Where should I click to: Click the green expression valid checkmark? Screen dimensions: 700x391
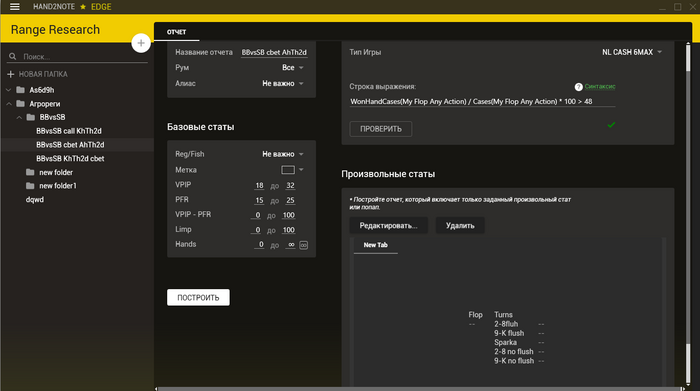coord(611,125)
